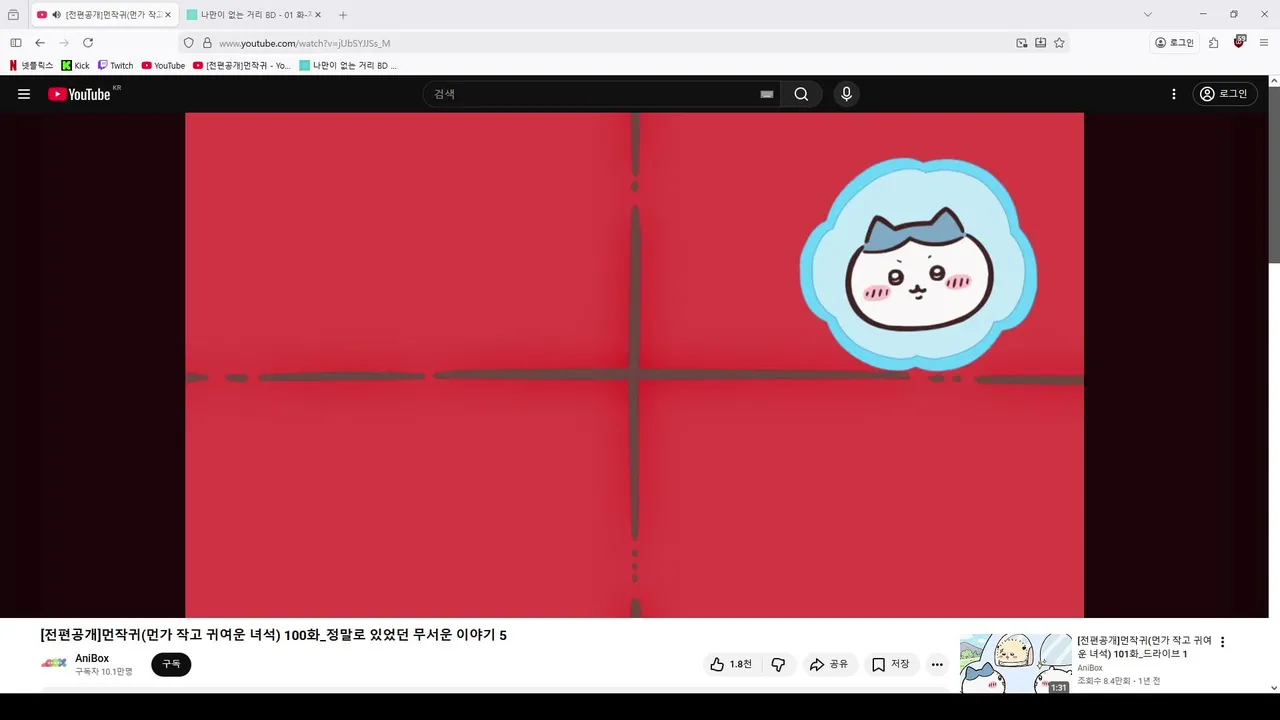Open the browser extensions puzzle icon
Image resolution: width=1280 pixels, height=720 pixels.
1213,43
